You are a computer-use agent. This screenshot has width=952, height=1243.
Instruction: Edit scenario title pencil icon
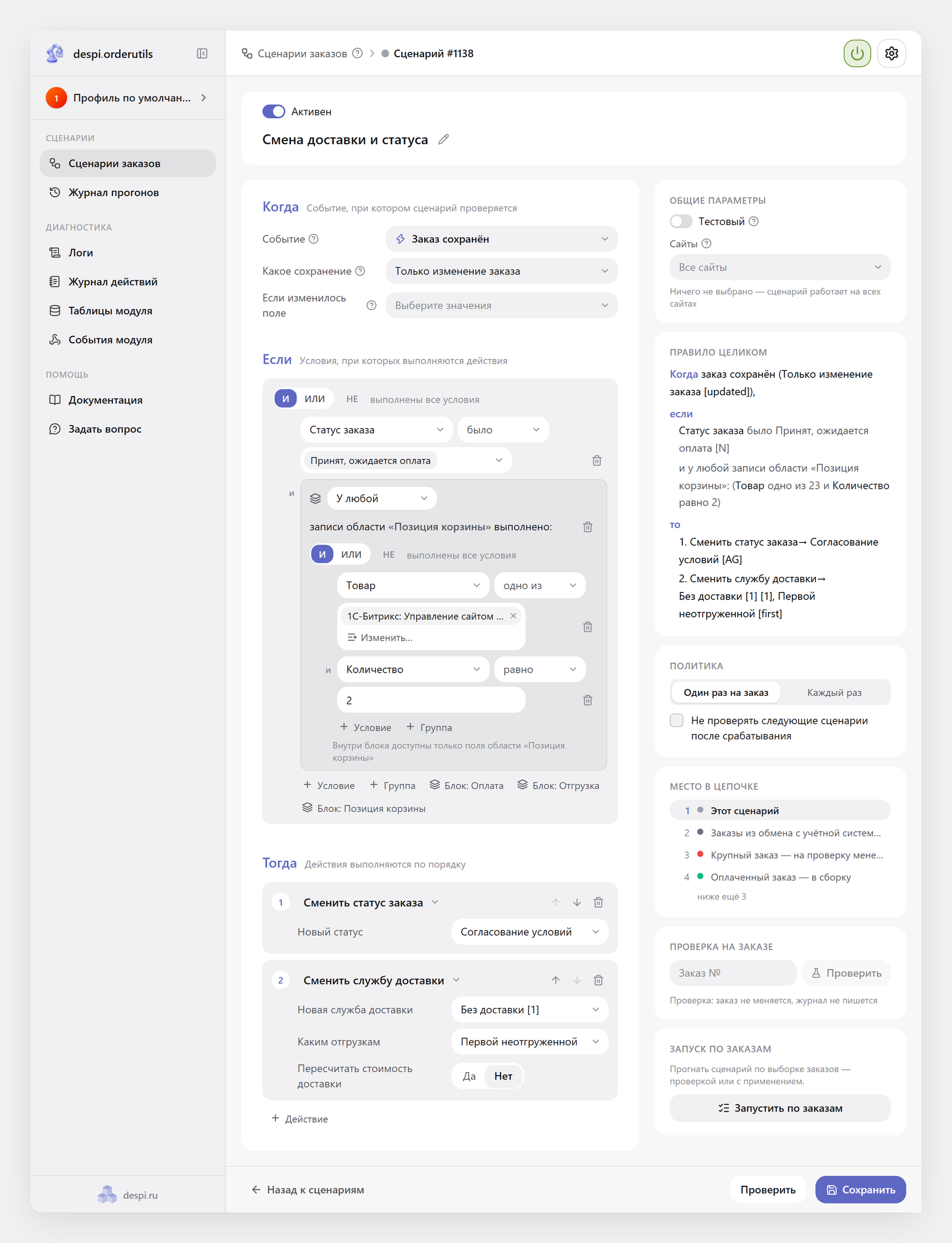pyautogui.click(x=443, y=139)
